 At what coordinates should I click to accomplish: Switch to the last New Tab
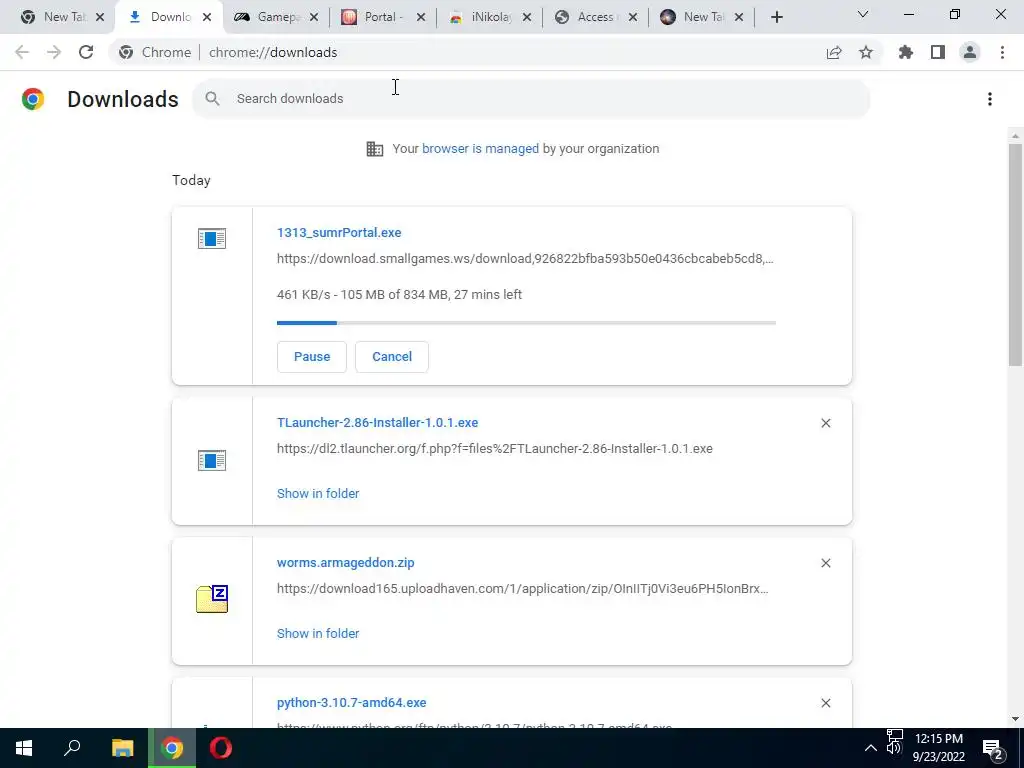coord(699,17)
